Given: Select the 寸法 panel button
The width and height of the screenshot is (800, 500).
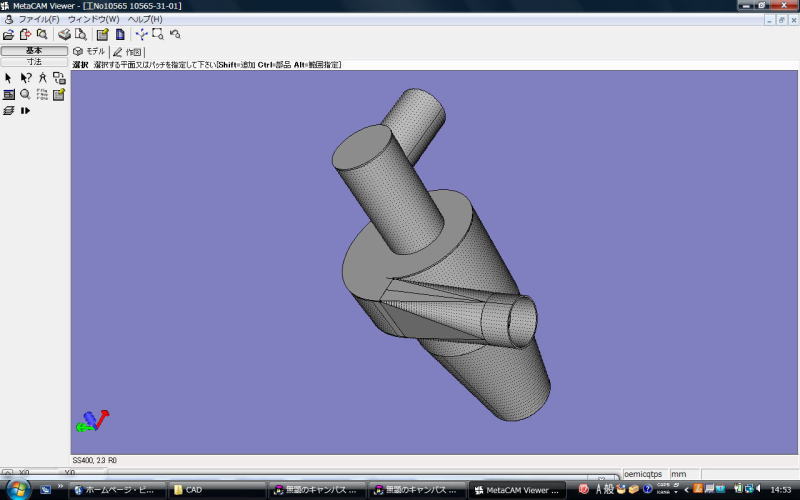Looking at the screenshot, I should (x=34, y=62).
